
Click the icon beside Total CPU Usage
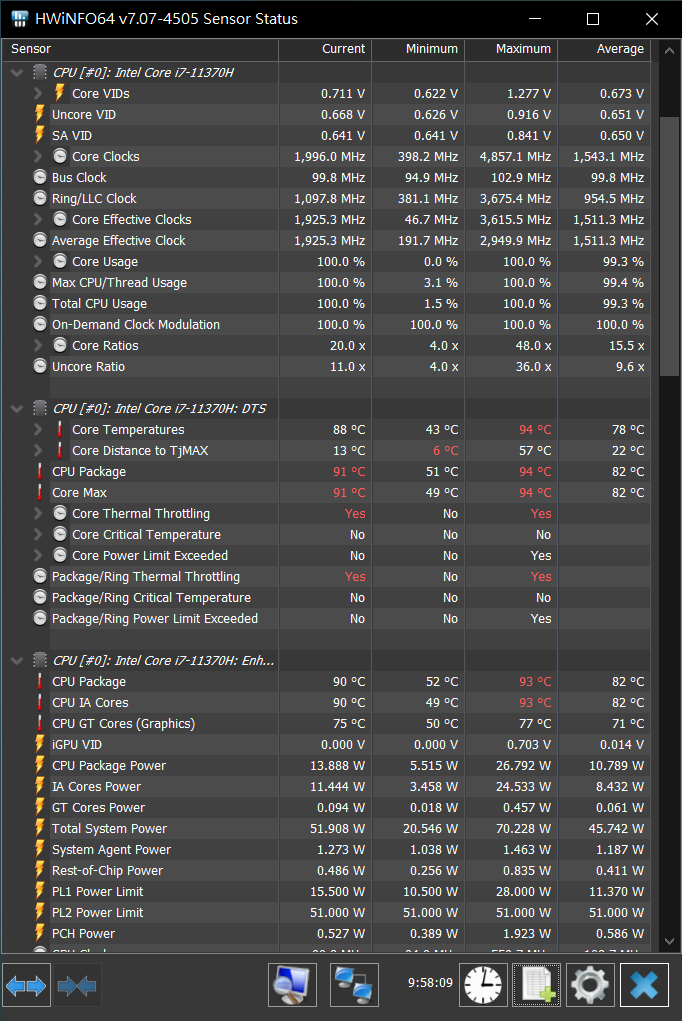click(x=40, y=303)
